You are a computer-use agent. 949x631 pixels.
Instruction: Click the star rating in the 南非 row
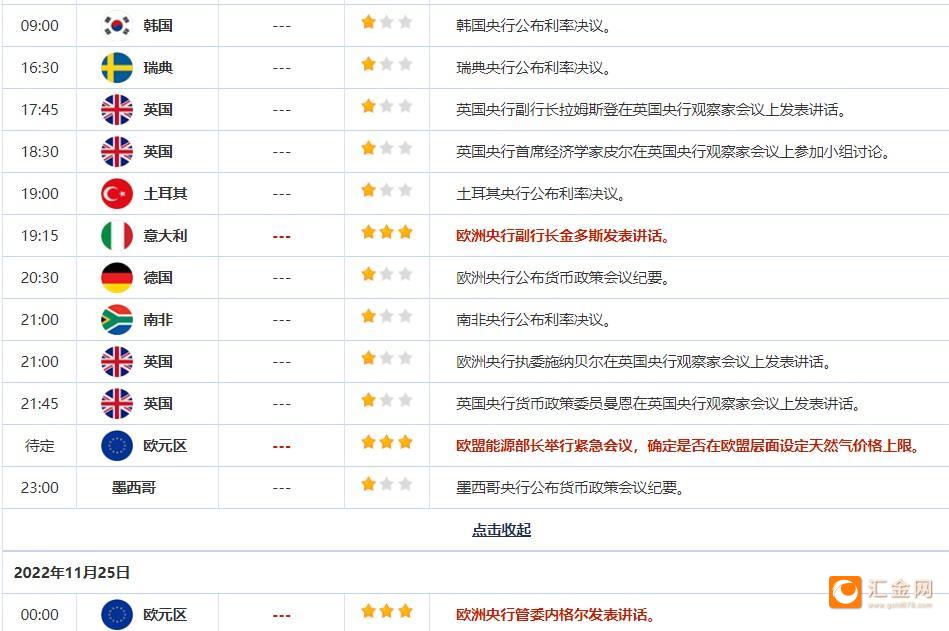click(x=386, y=316)
